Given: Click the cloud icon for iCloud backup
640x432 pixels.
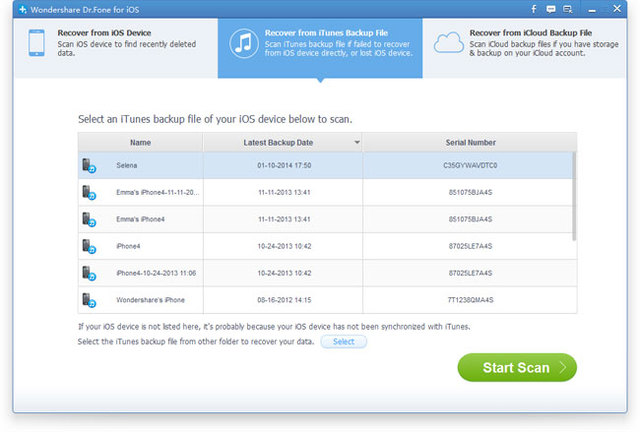Looking at the screenshot, I should point(448,43).
